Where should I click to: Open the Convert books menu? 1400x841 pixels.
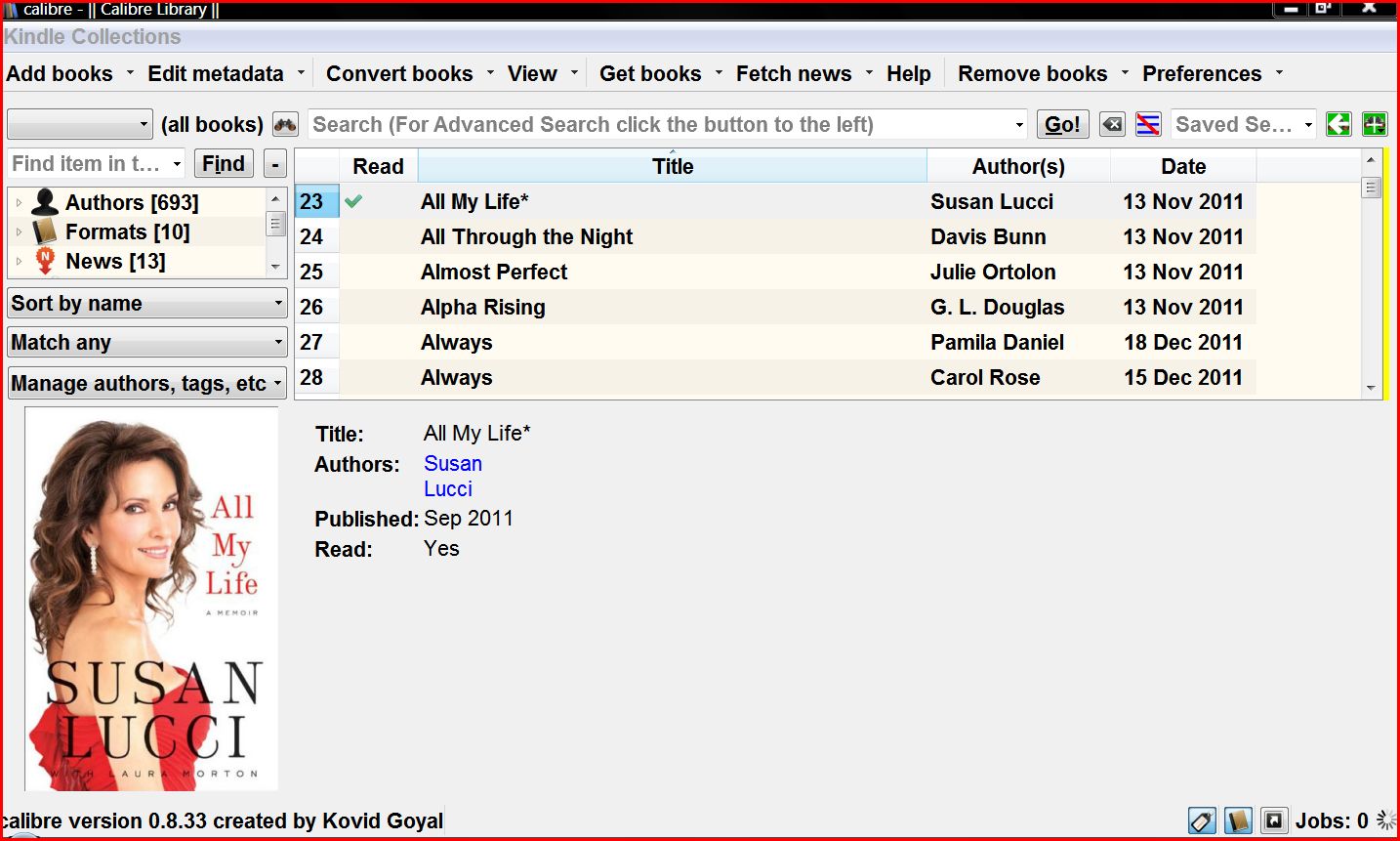399,73
